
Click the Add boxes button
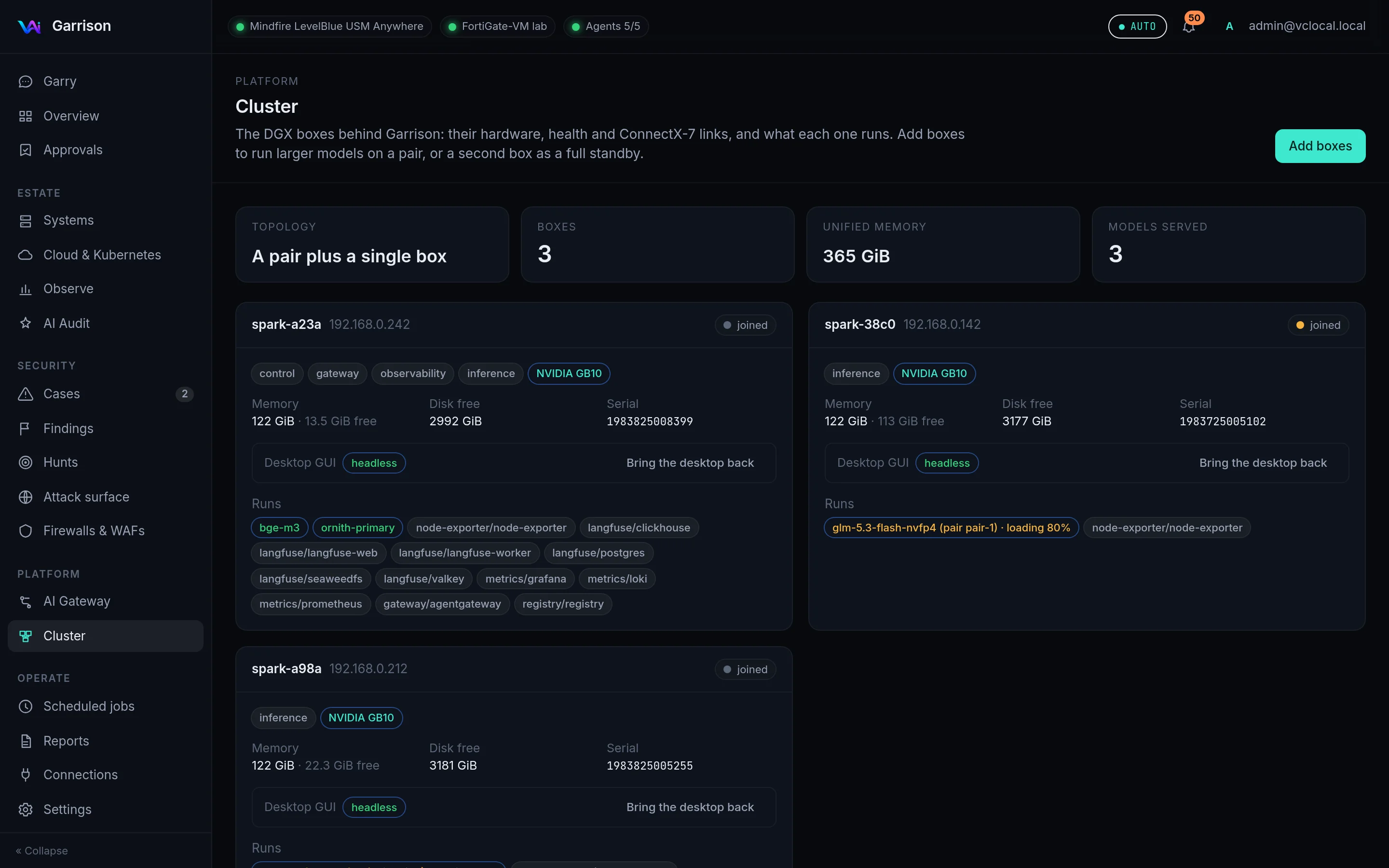[x=1320, y=146]
